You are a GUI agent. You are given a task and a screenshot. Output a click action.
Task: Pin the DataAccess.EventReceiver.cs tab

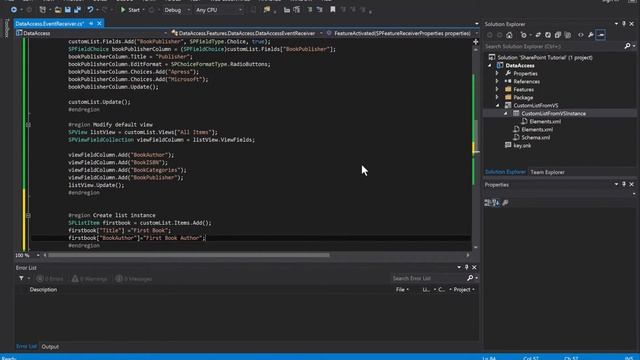(x=91, y=24)
